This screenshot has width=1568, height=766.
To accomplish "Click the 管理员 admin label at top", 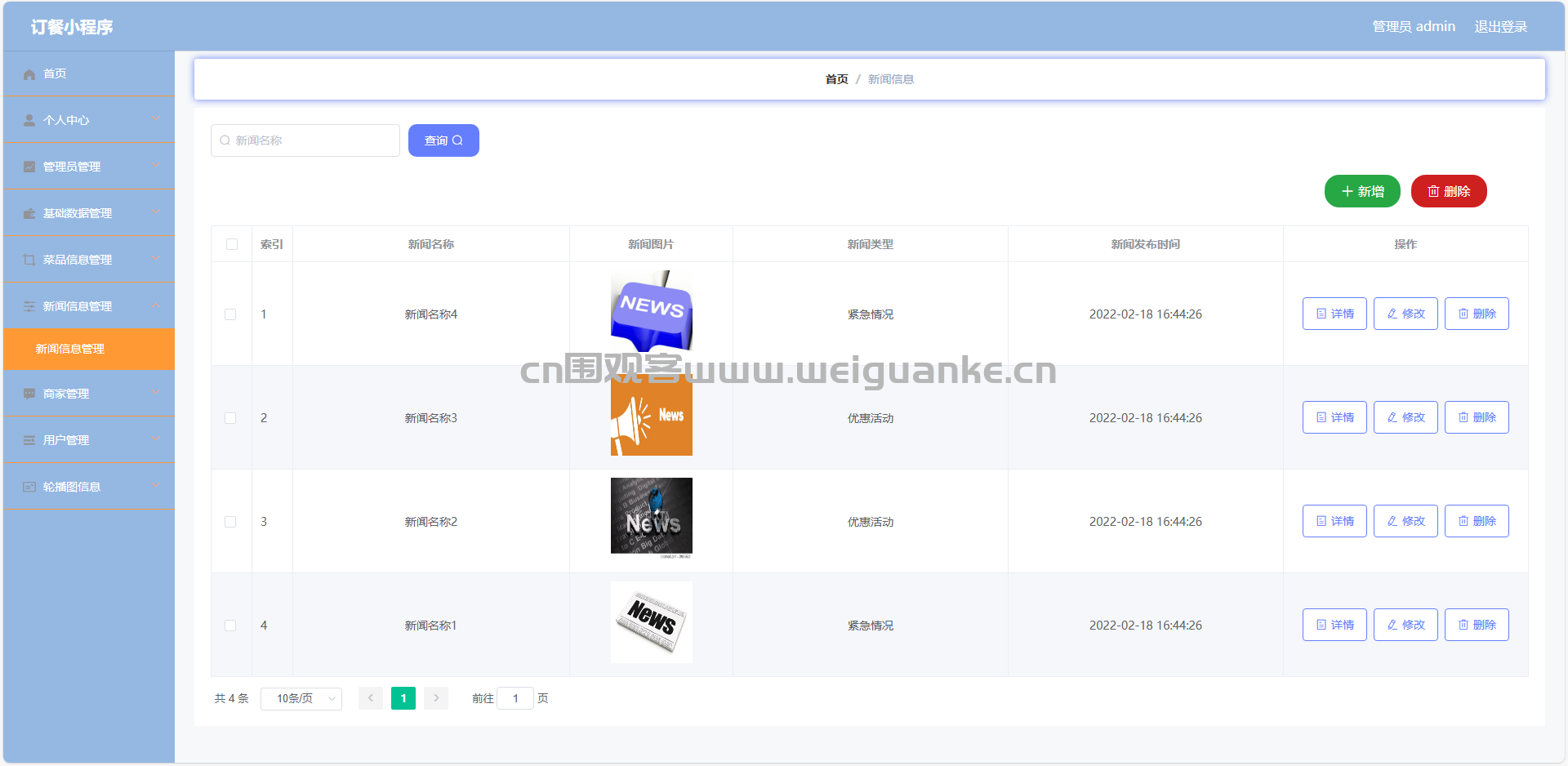I will (1414, 26).
